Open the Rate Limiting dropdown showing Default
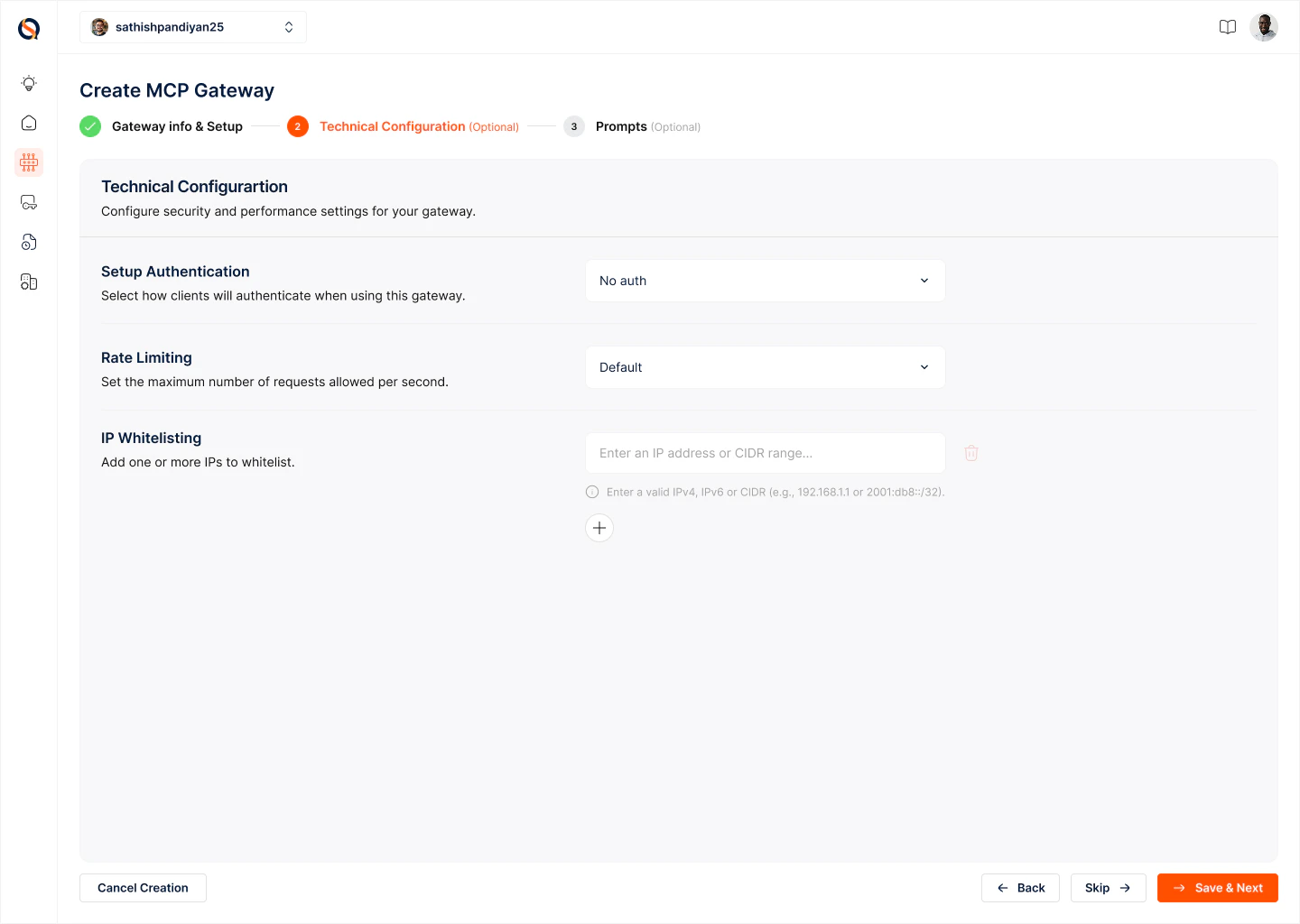The image size is (1300, 924). (x=765, y=366)
